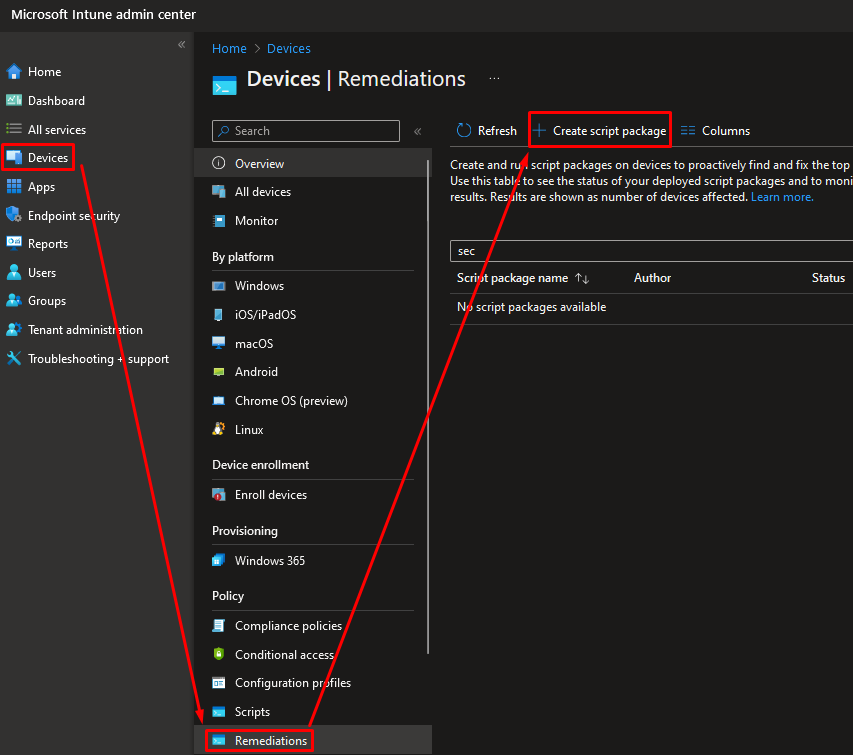Click the Microsoft Intune admin center title
Screen dimensions: 853x755
[103, 15]
